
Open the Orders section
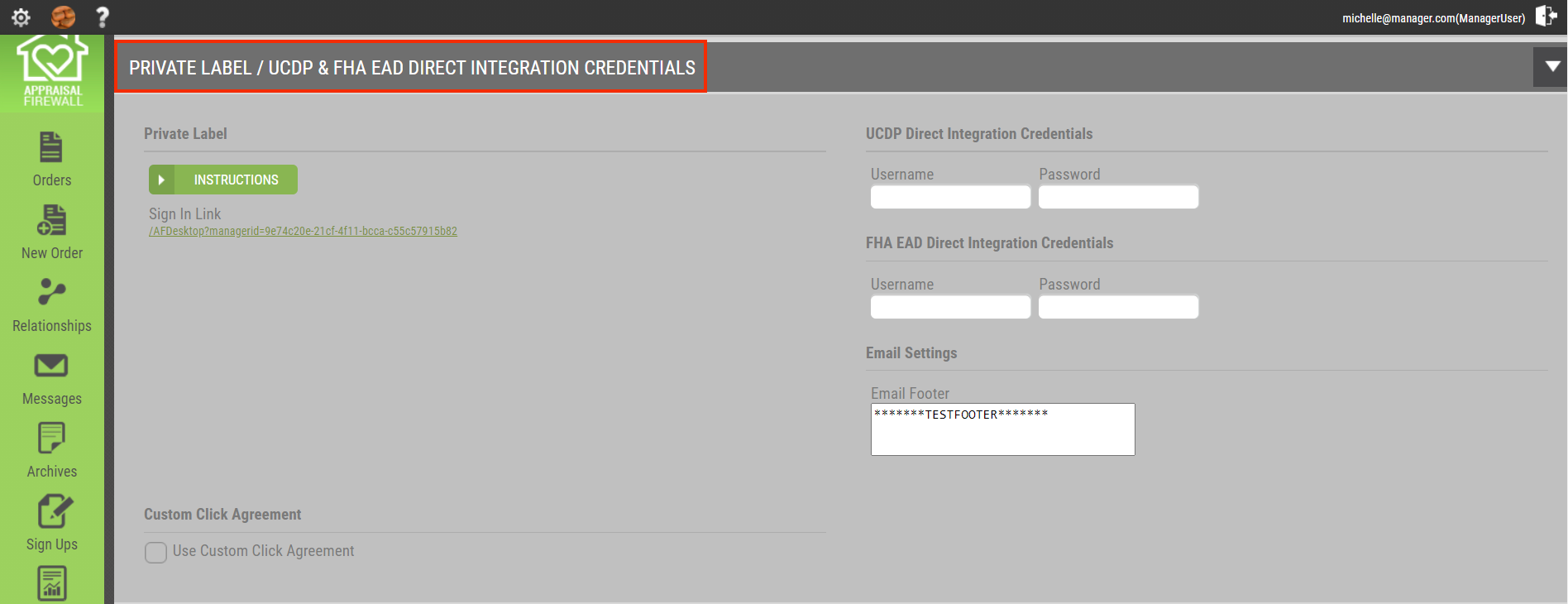tap(52, 160)
